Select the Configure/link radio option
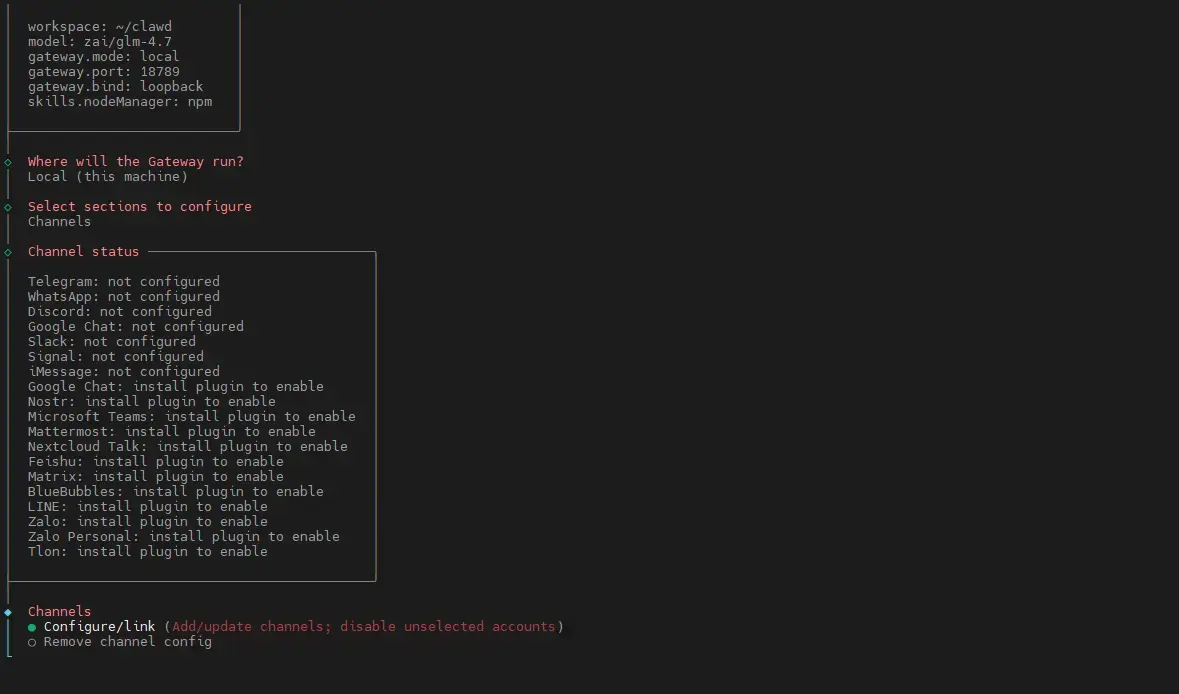This screenshot has height=694, width=1179. tap(99, 627)
